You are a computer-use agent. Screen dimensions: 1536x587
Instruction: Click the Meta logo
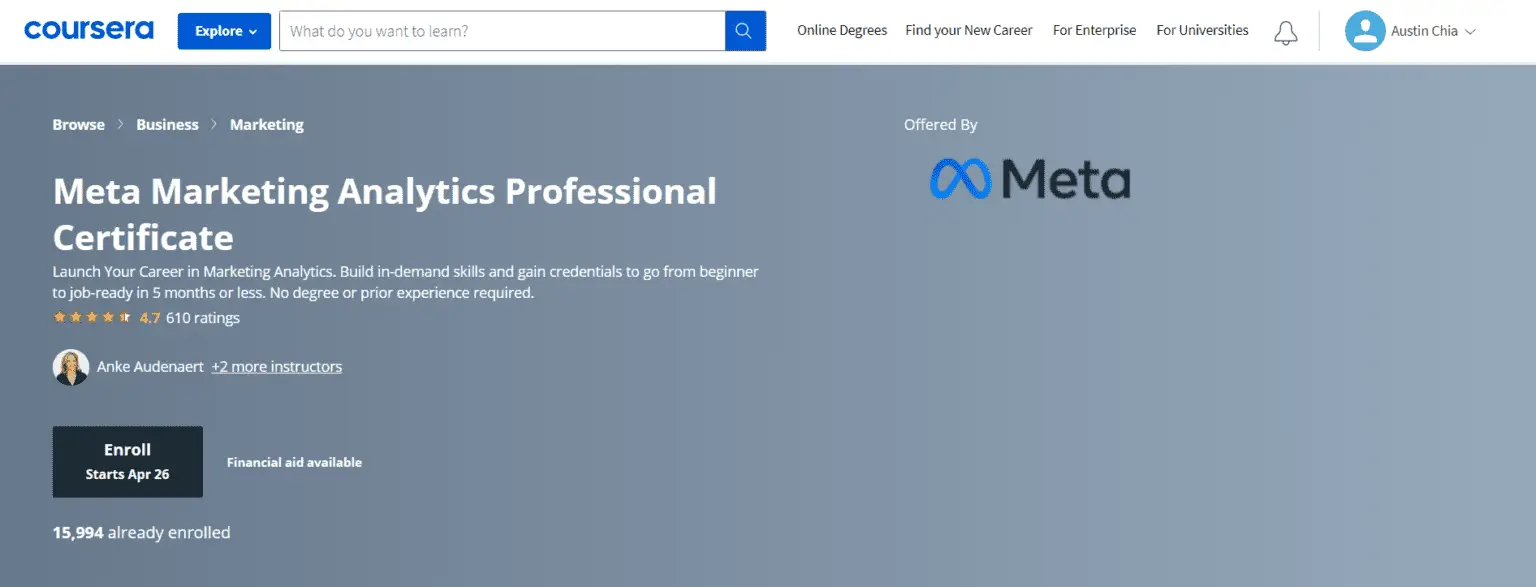(x=1030, y=179)
